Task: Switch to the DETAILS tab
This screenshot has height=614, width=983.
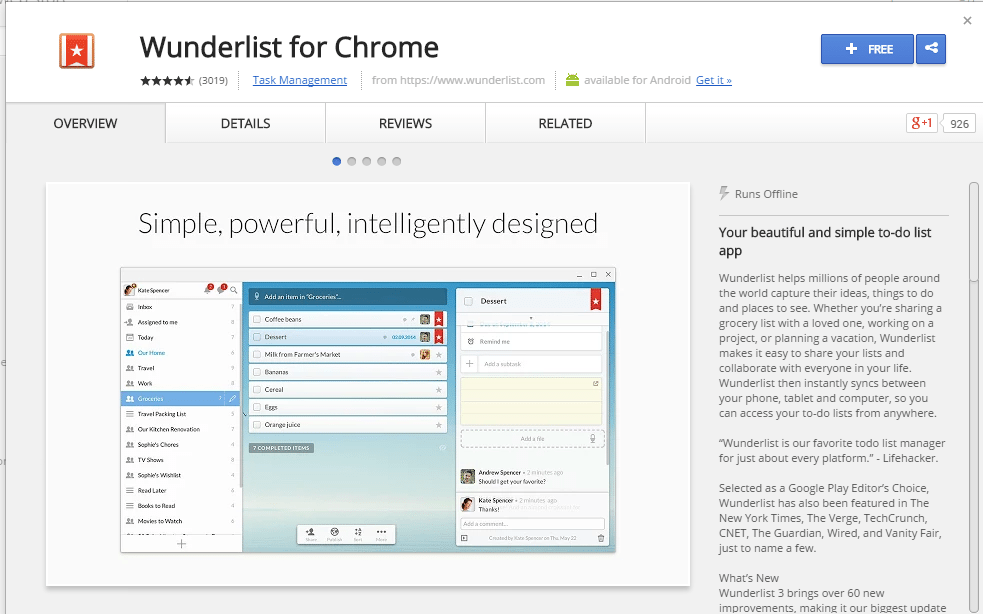Action: coord(245,123)
